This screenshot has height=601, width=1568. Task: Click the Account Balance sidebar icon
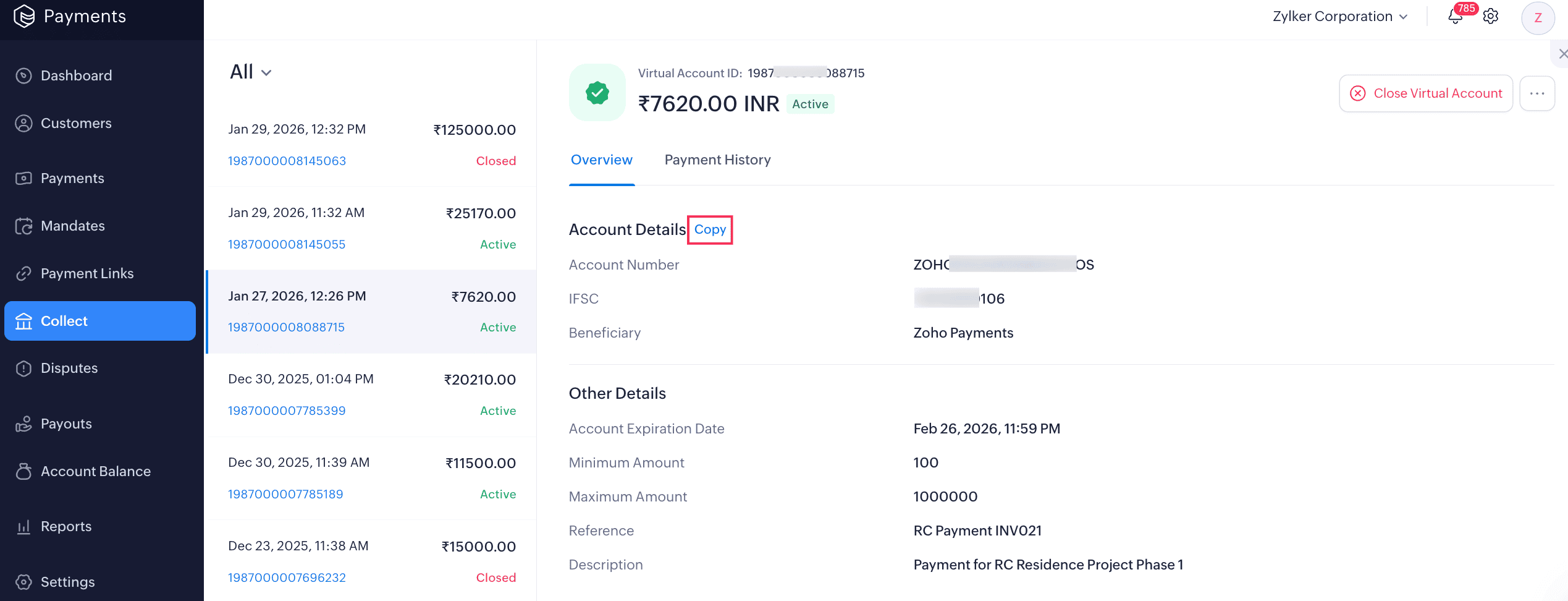(23, 471)
